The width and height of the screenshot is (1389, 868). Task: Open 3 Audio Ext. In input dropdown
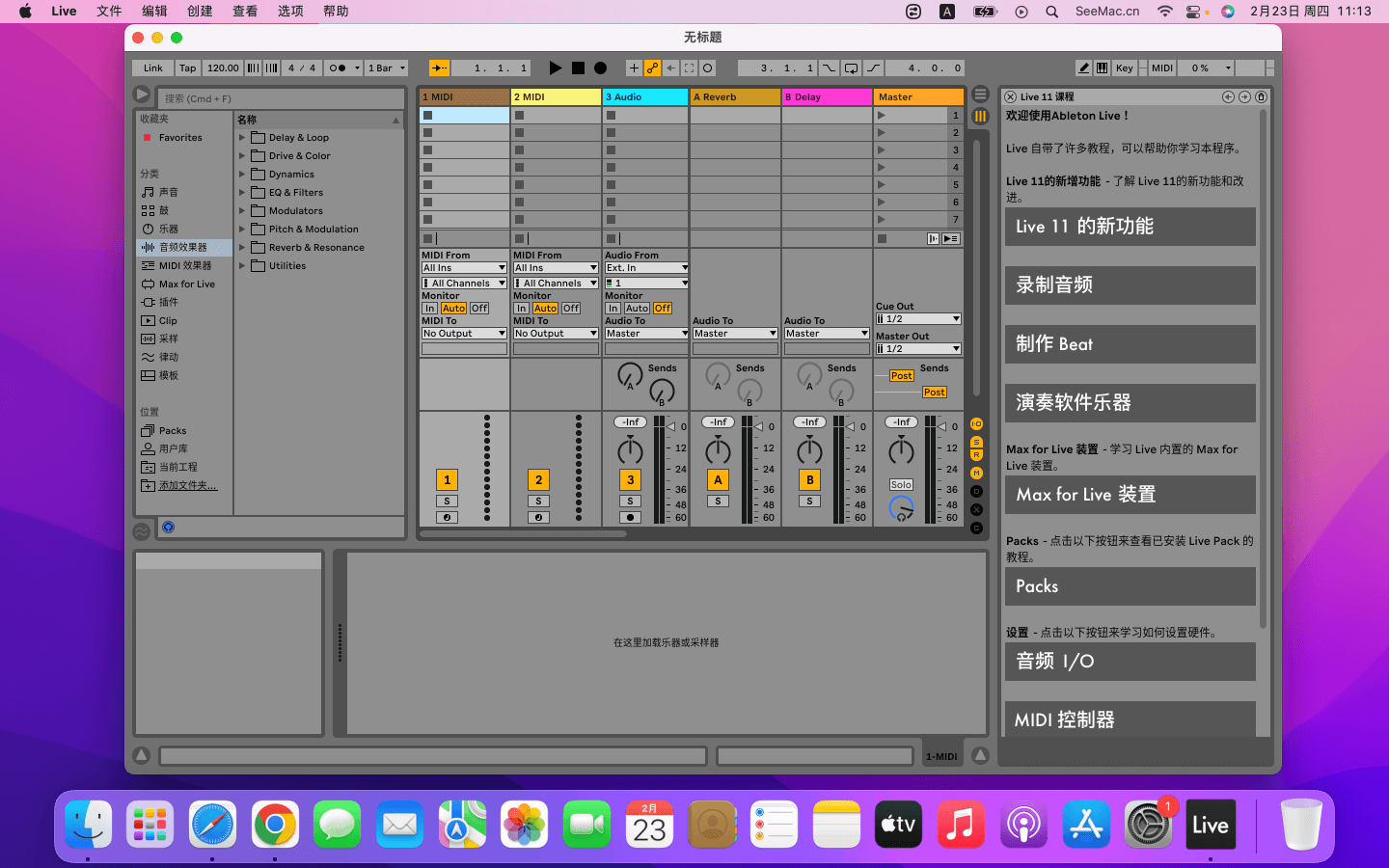(646, 268)
